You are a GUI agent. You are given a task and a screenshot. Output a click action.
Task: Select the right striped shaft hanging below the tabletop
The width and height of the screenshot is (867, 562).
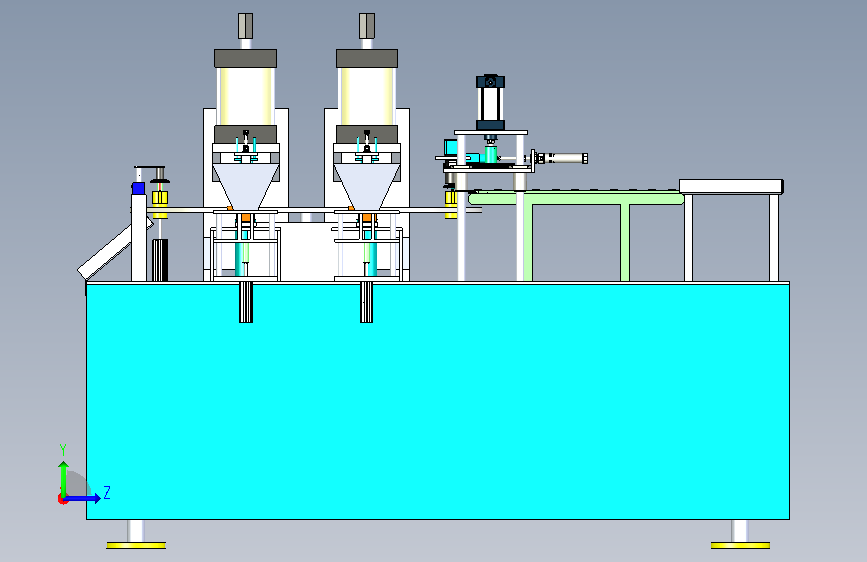[x=366, y=302]
